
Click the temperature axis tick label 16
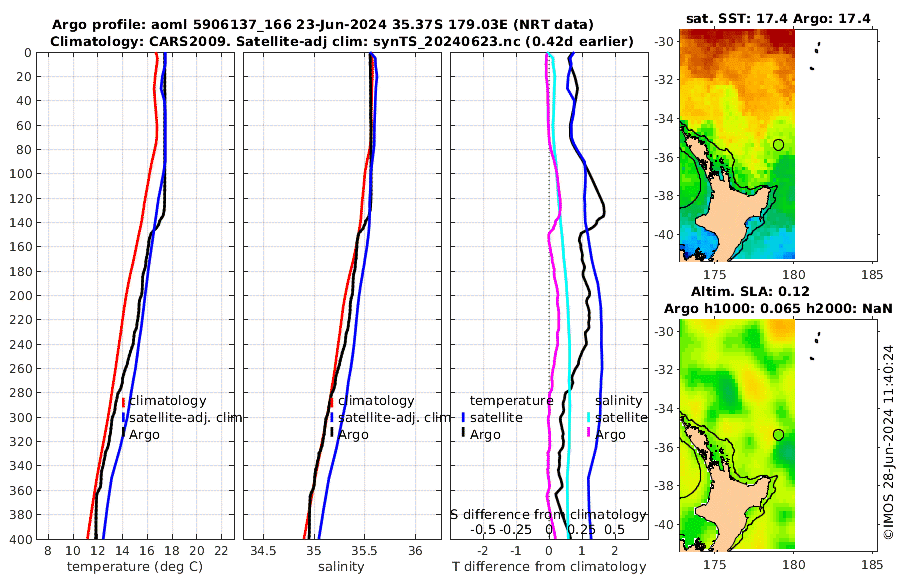coord(147,551)
